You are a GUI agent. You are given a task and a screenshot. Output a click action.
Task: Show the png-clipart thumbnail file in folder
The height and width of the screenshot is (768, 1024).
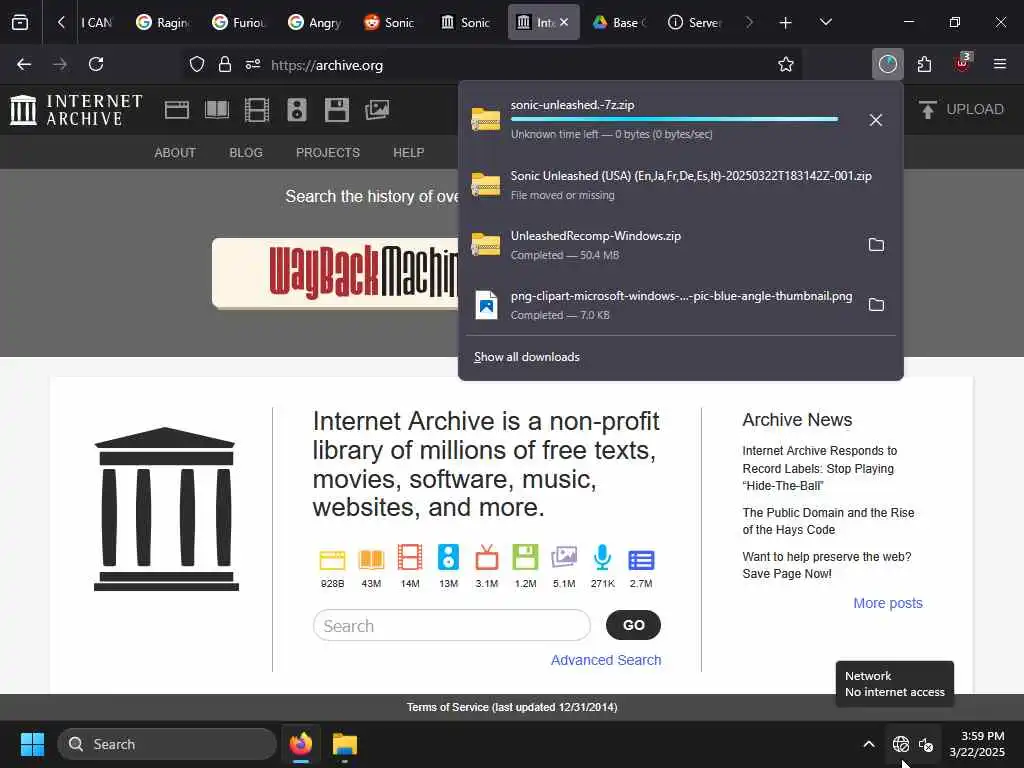click(x=876, y=305)
